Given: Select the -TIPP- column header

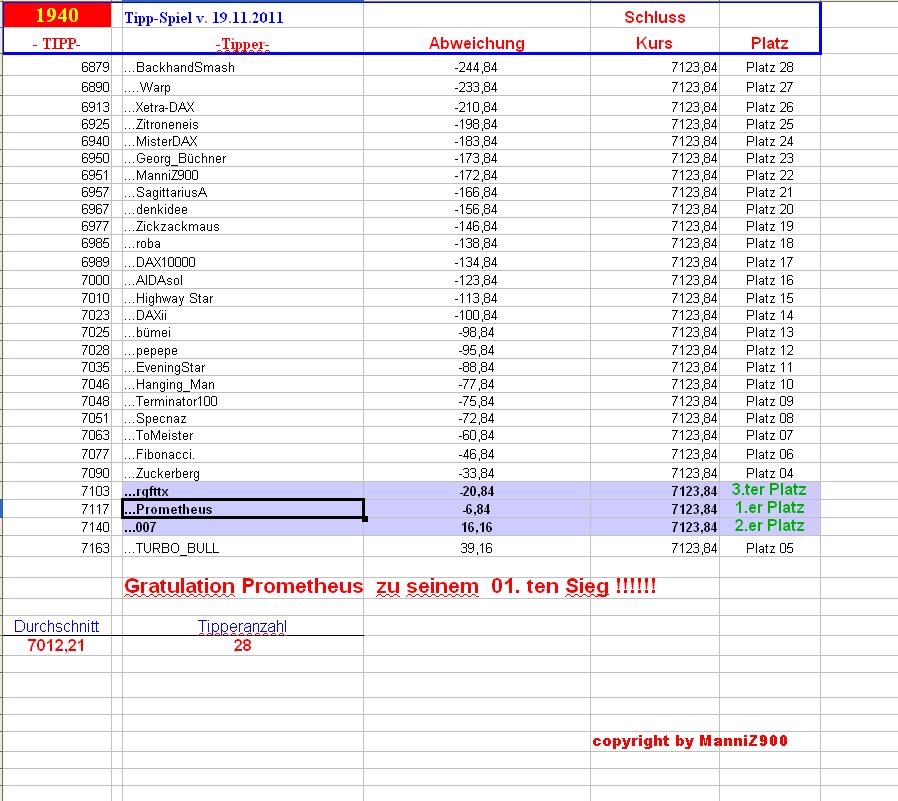Looking at the screenshot, I should point(55,43).
